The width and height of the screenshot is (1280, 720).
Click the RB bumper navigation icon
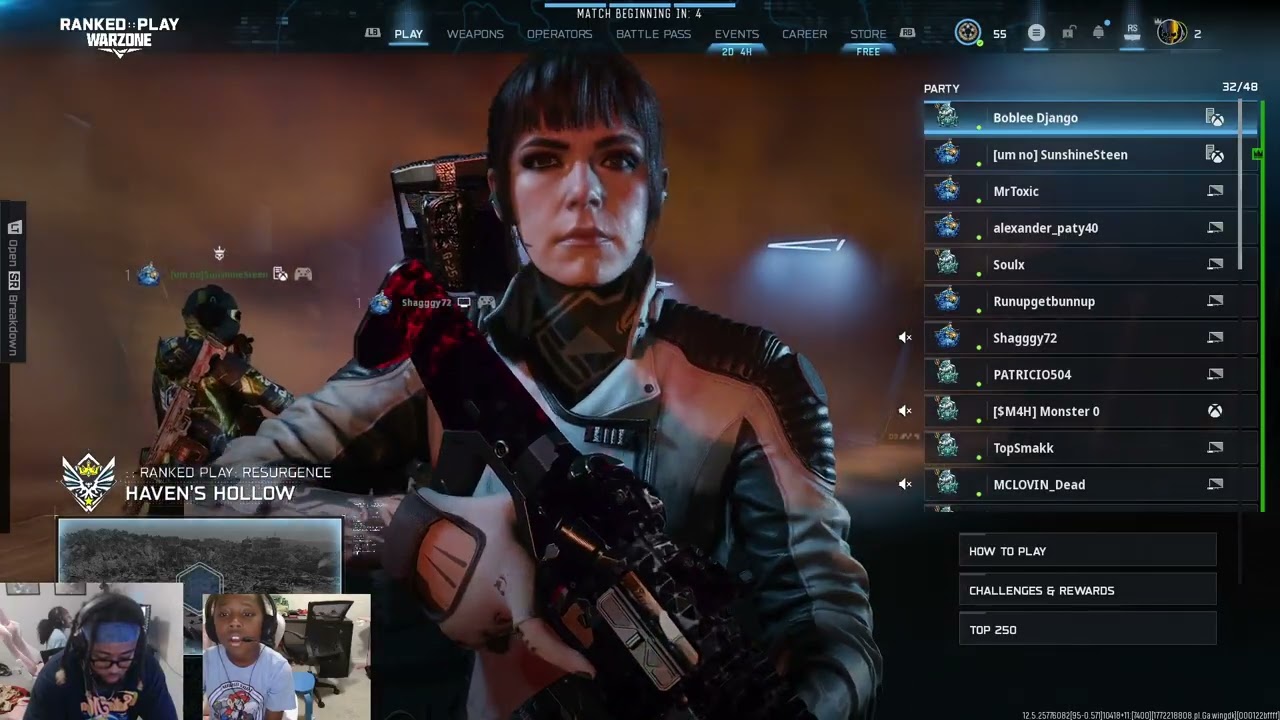click(x=907, y=33)
